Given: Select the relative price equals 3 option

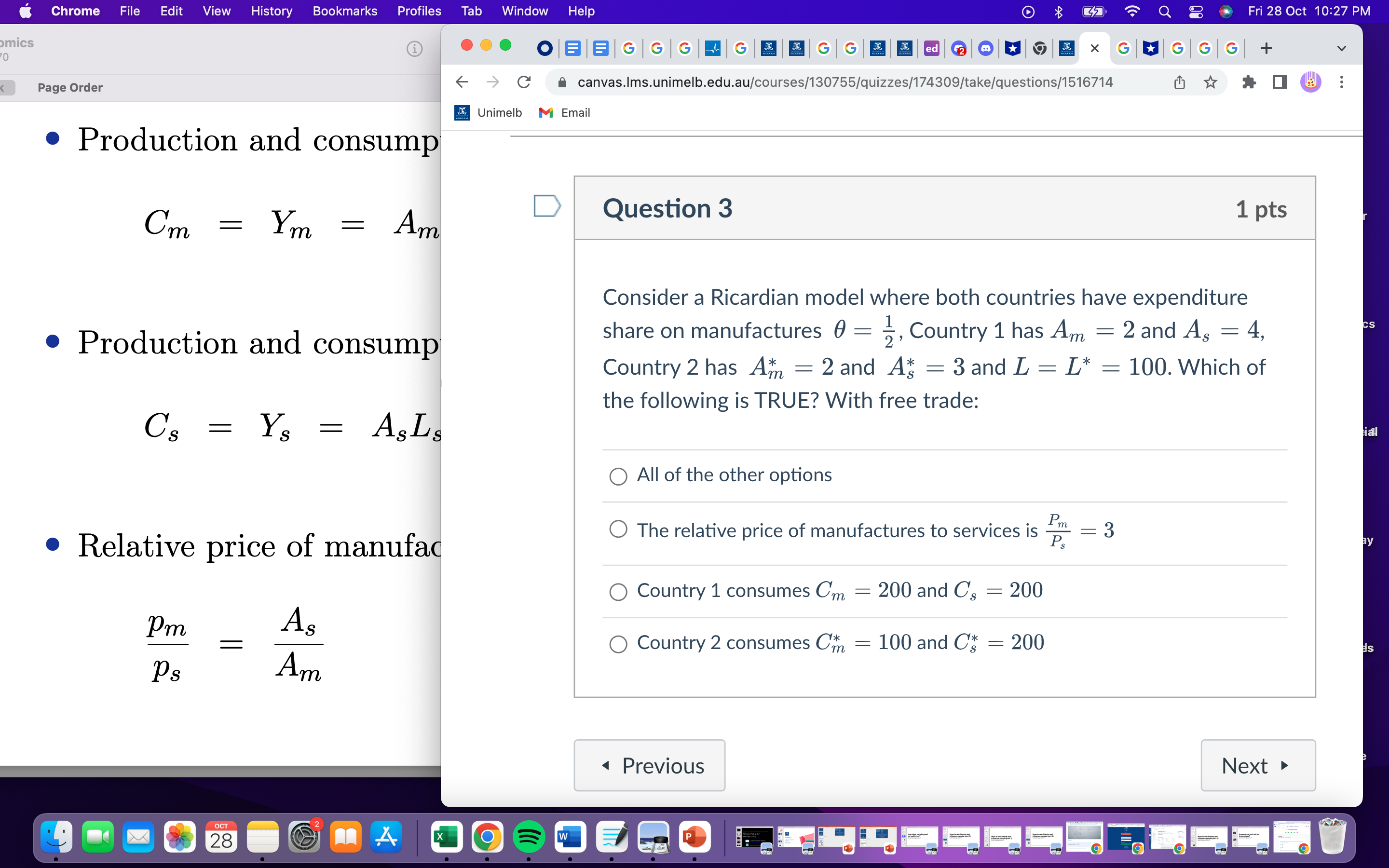Looking at the screenshot, I should (x=618, y=529).
